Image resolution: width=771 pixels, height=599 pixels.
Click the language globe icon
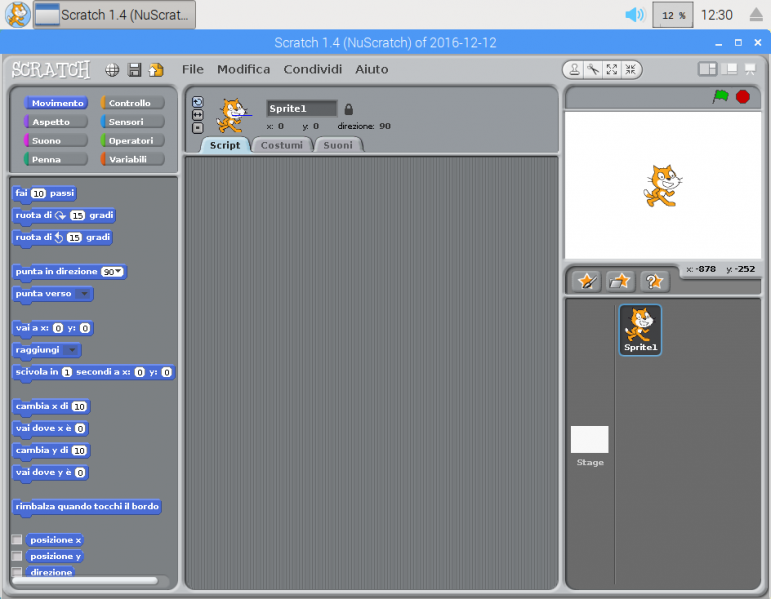coord(112,70)
